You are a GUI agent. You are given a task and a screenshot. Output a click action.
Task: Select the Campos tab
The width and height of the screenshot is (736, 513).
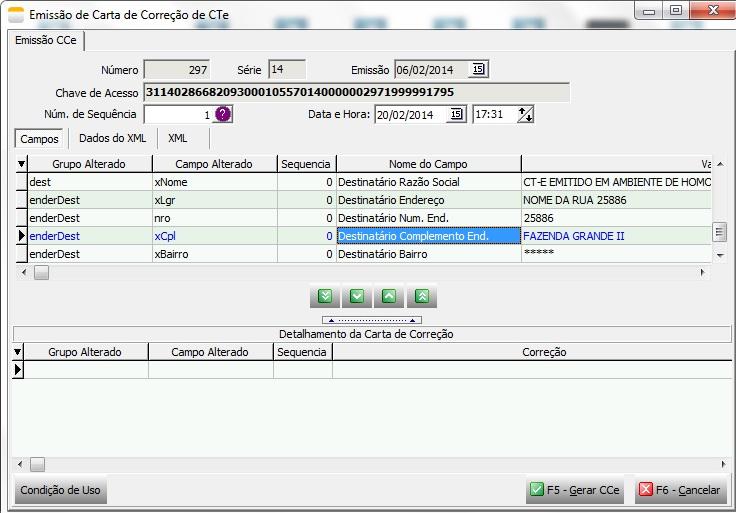click(39, 138)
